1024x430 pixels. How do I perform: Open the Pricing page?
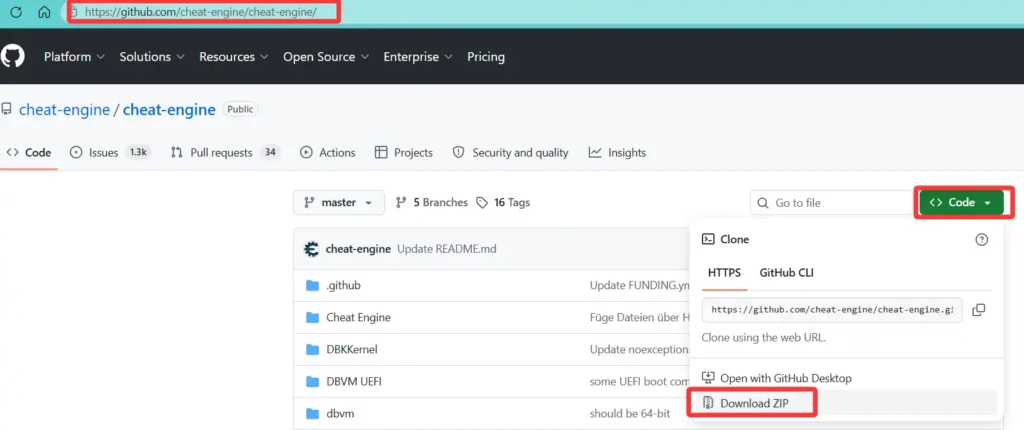click(x=486, y=57)
